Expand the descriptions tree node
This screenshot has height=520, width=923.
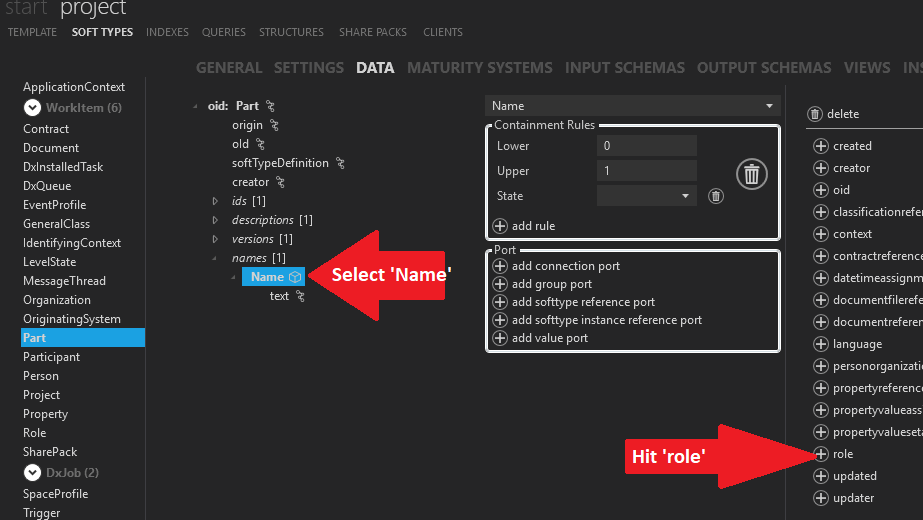[215, 220]
